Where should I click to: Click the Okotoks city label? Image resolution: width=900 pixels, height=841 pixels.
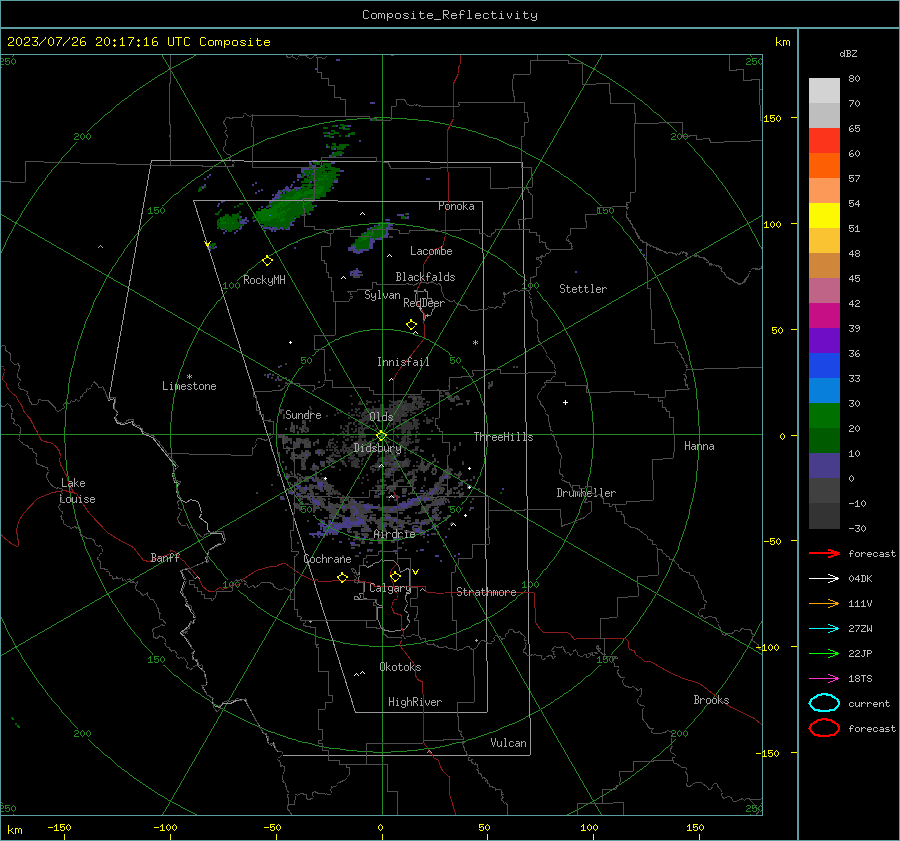tap(400, 667)
